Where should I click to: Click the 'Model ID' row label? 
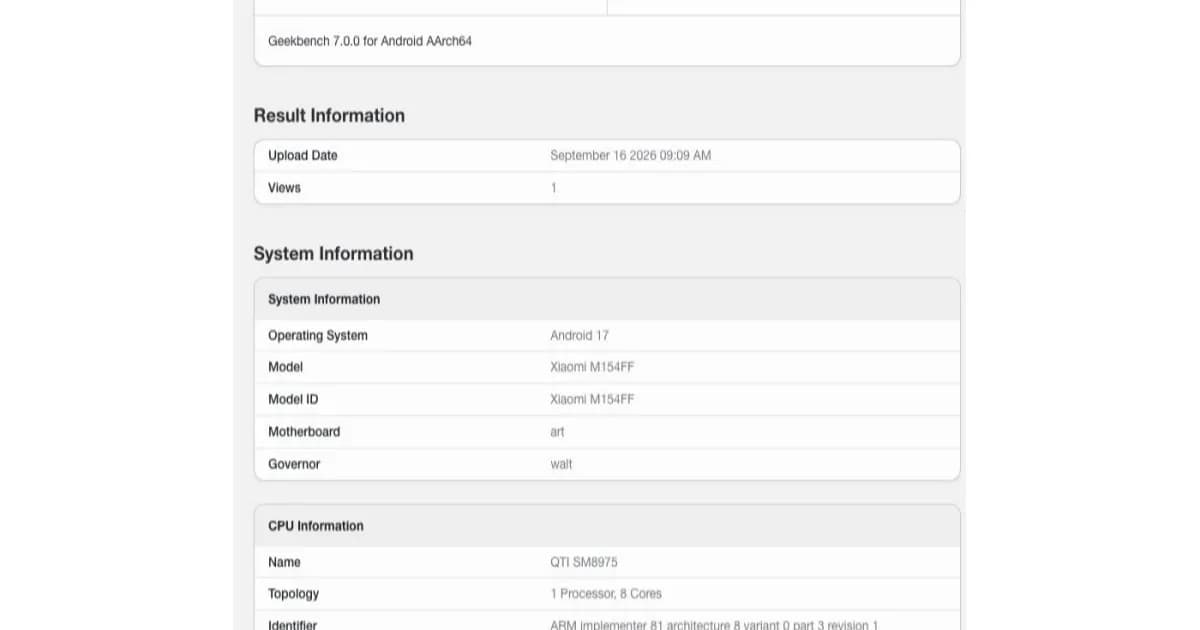[293, 400]
